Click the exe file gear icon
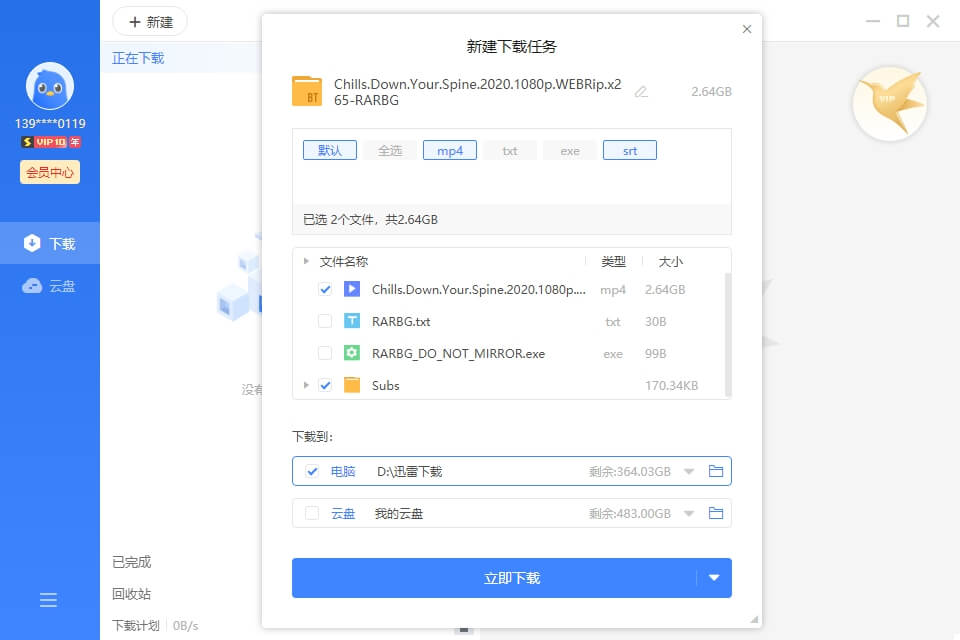 coord(351,353)
